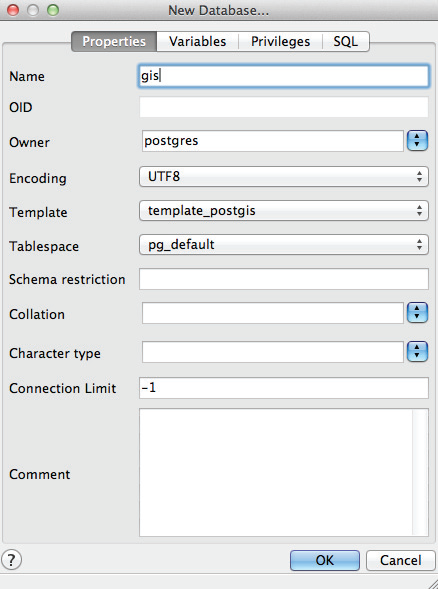Expand the Tablespace pg_default dropdown
438x589 pixels.
pyautogui.click(x=284, y=245)
